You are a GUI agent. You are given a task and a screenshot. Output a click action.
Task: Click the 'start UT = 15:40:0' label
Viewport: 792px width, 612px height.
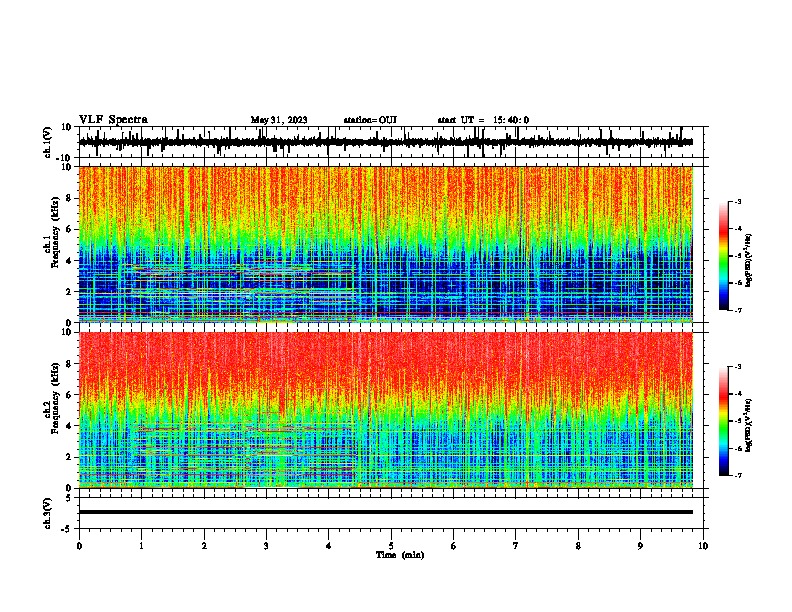[483, 120]
